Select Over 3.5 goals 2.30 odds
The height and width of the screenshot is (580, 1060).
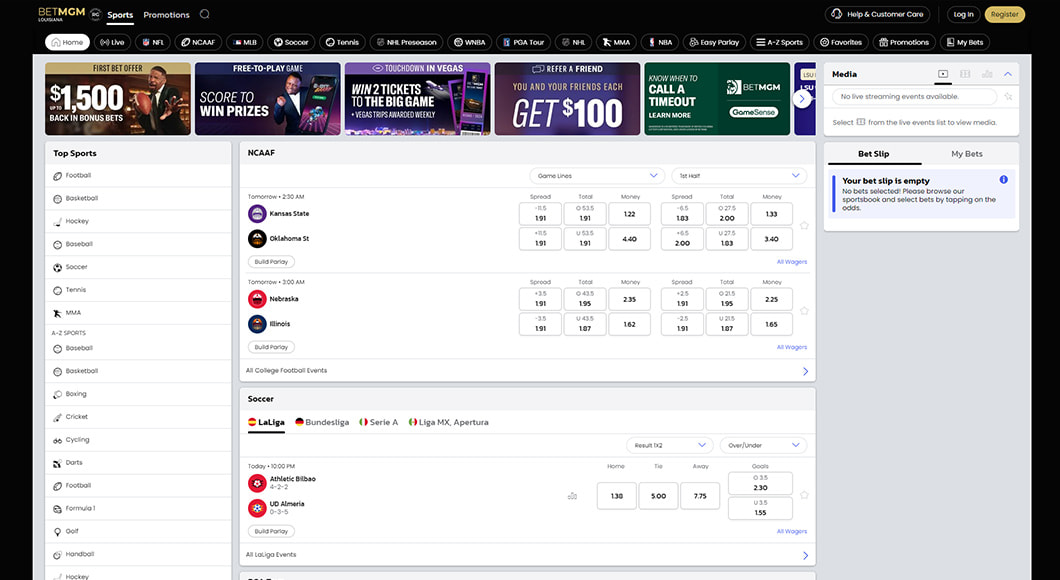point(761,483)
